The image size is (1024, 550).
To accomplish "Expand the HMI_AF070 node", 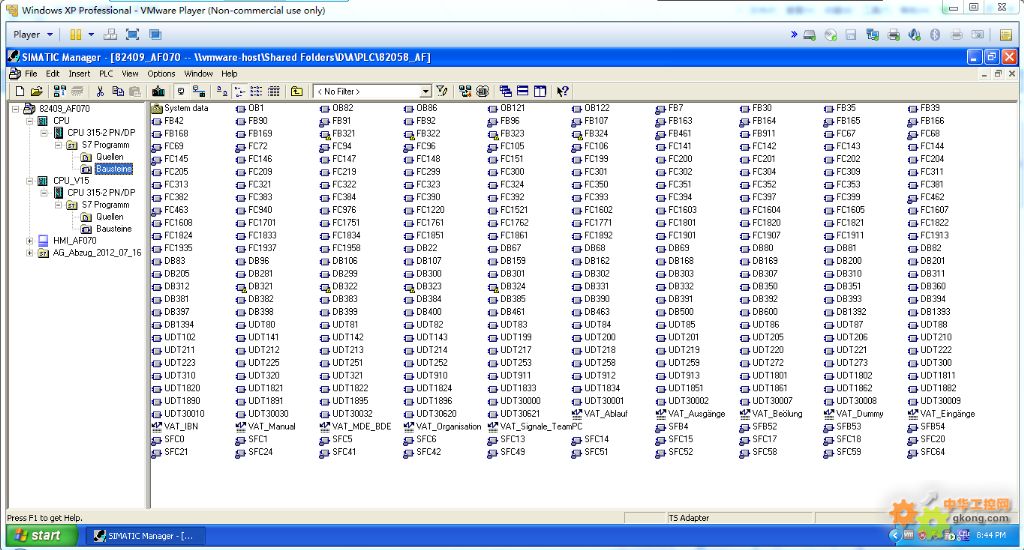I will (29, 240).
